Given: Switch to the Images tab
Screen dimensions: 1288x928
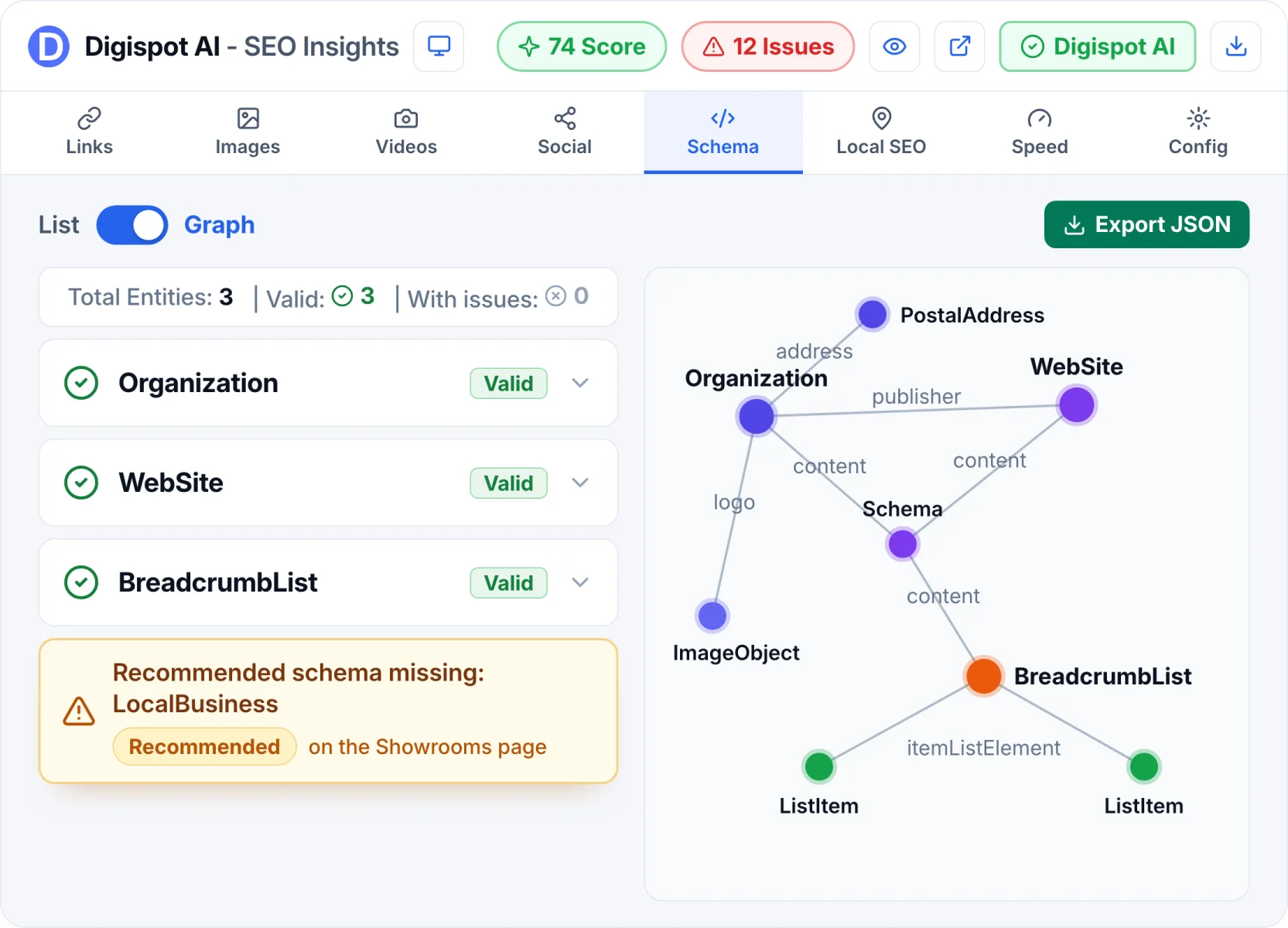Looking at the screenshot, I should coord(248,132).
